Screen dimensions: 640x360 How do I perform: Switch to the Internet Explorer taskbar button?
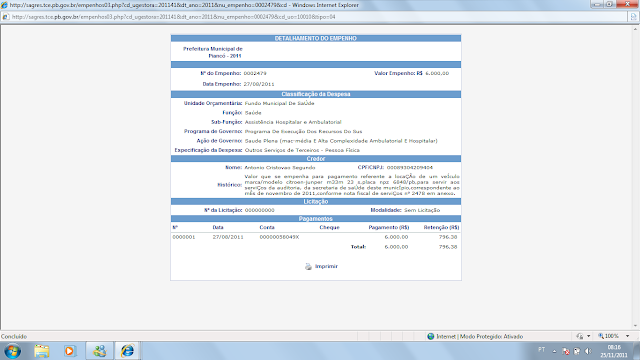click(x=127, y=351)
